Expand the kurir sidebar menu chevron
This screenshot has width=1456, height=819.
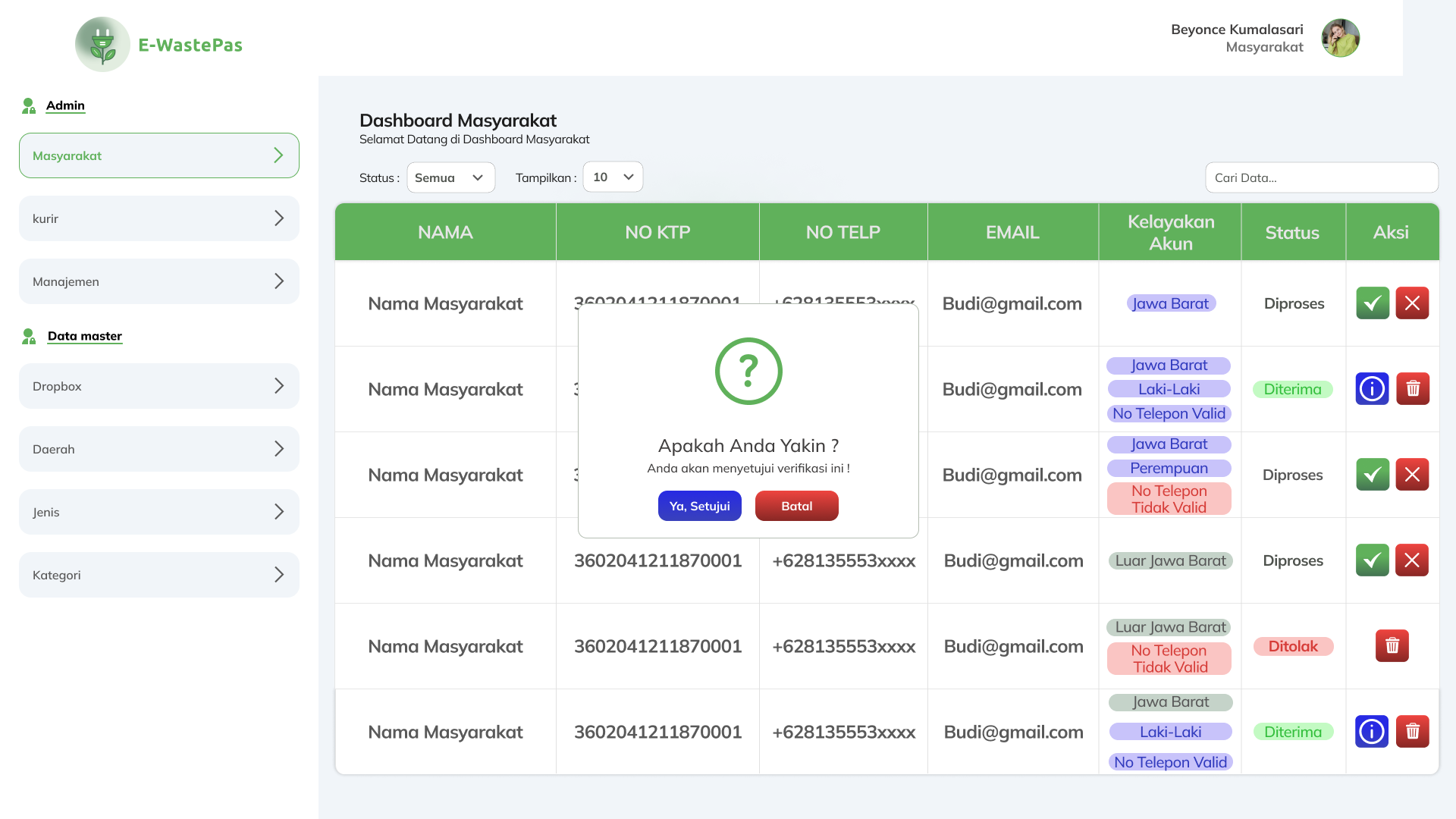tap(279, 218)
